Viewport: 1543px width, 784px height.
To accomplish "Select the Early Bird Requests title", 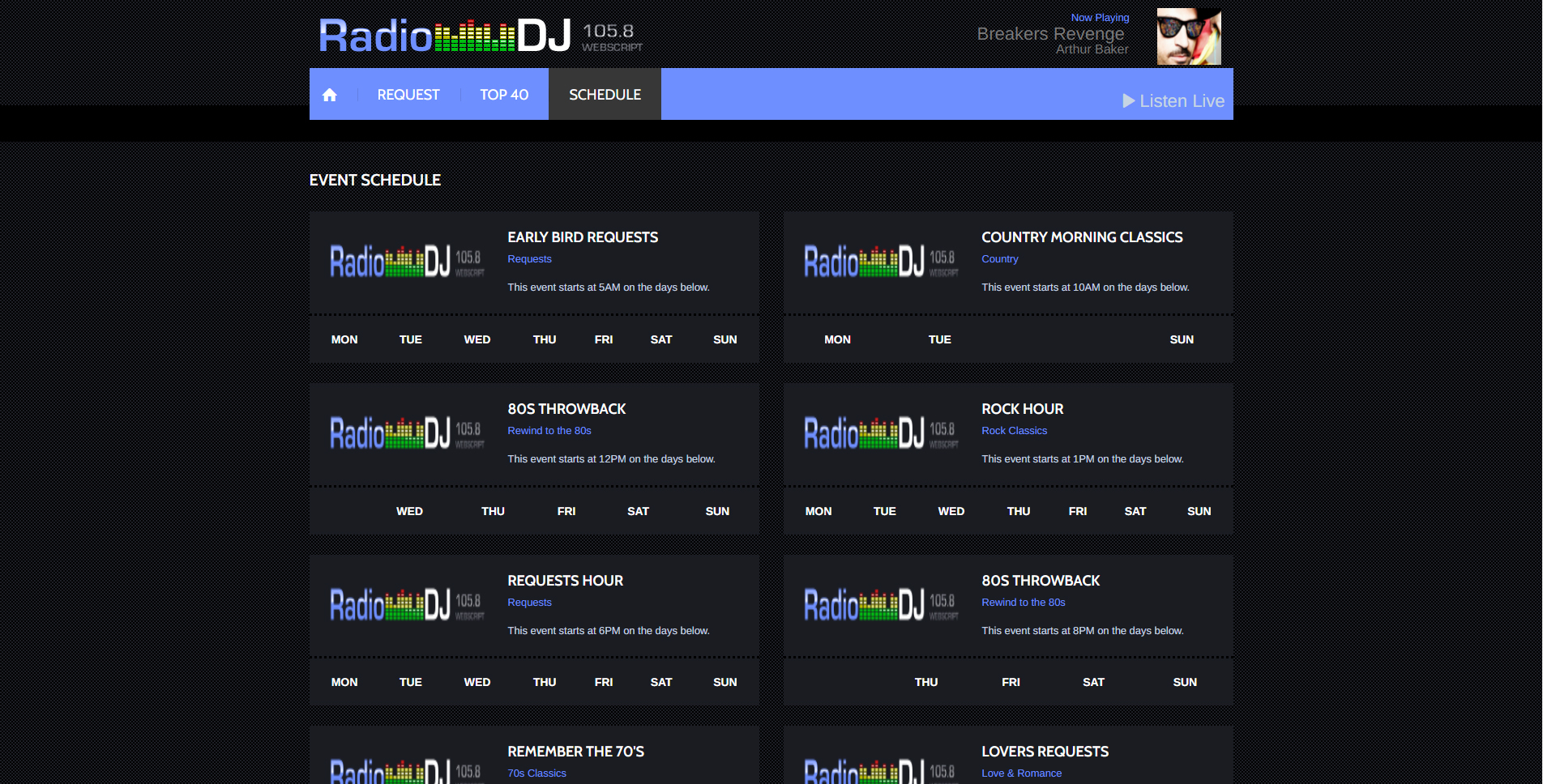I will click(x=583, y=237).
